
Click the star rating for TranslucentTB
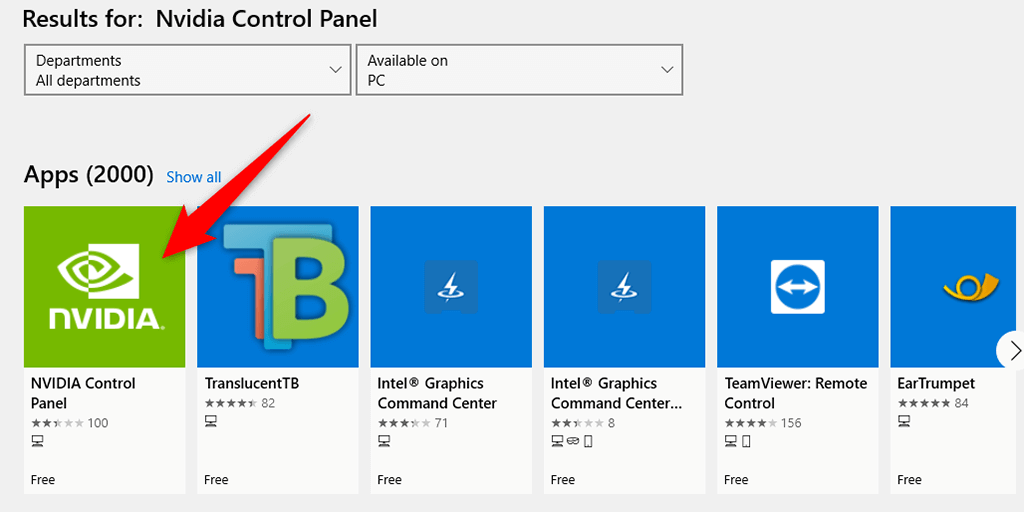click(x=230, y=403)
